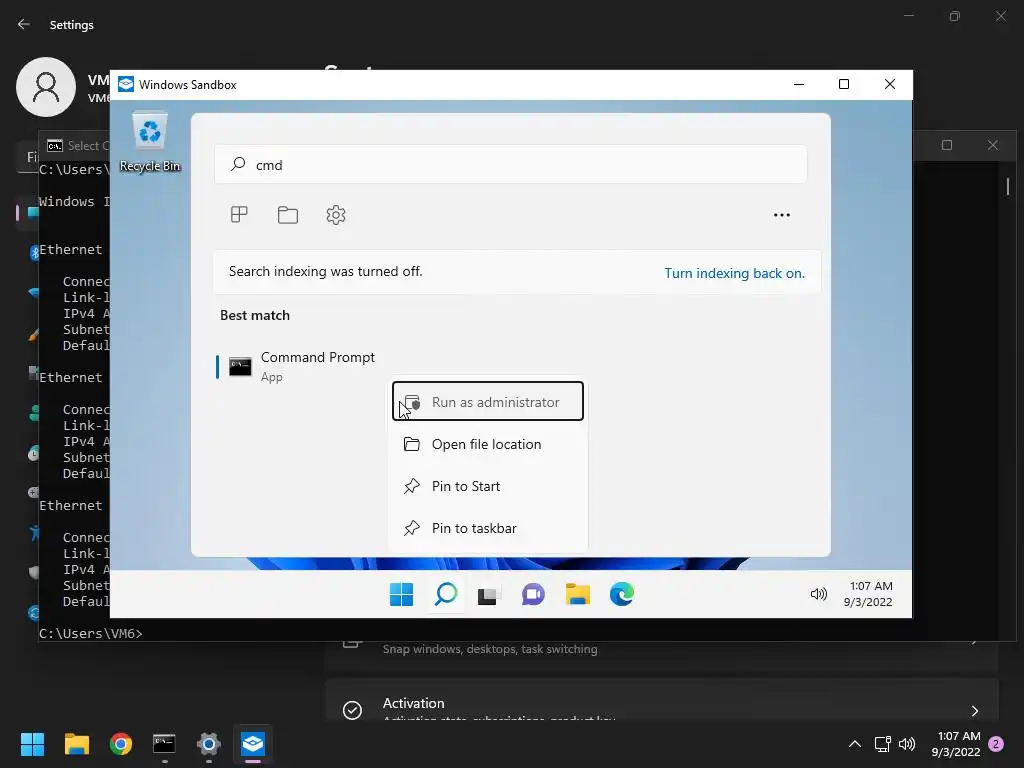
Task: Expand the Activation settings chevron
Action: click(974, 711)
